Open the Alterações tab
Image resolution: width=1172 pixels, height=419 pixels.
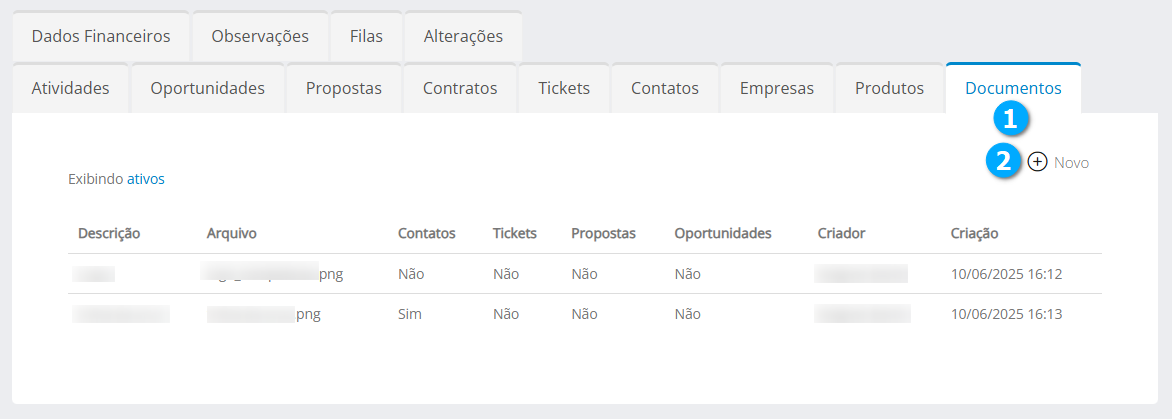[463, 36]
